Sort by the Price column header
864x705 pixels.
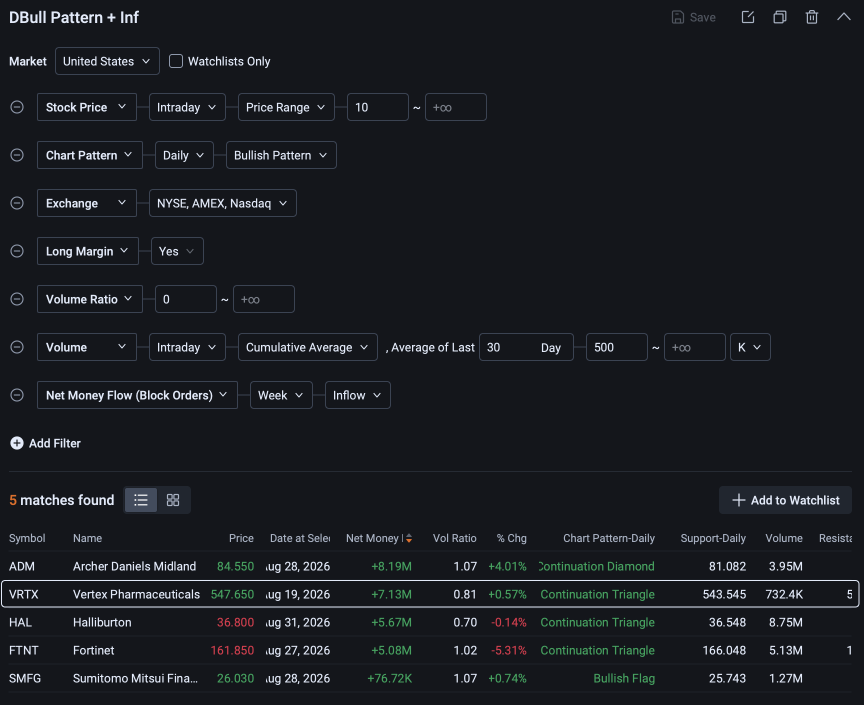click(241, 539)
